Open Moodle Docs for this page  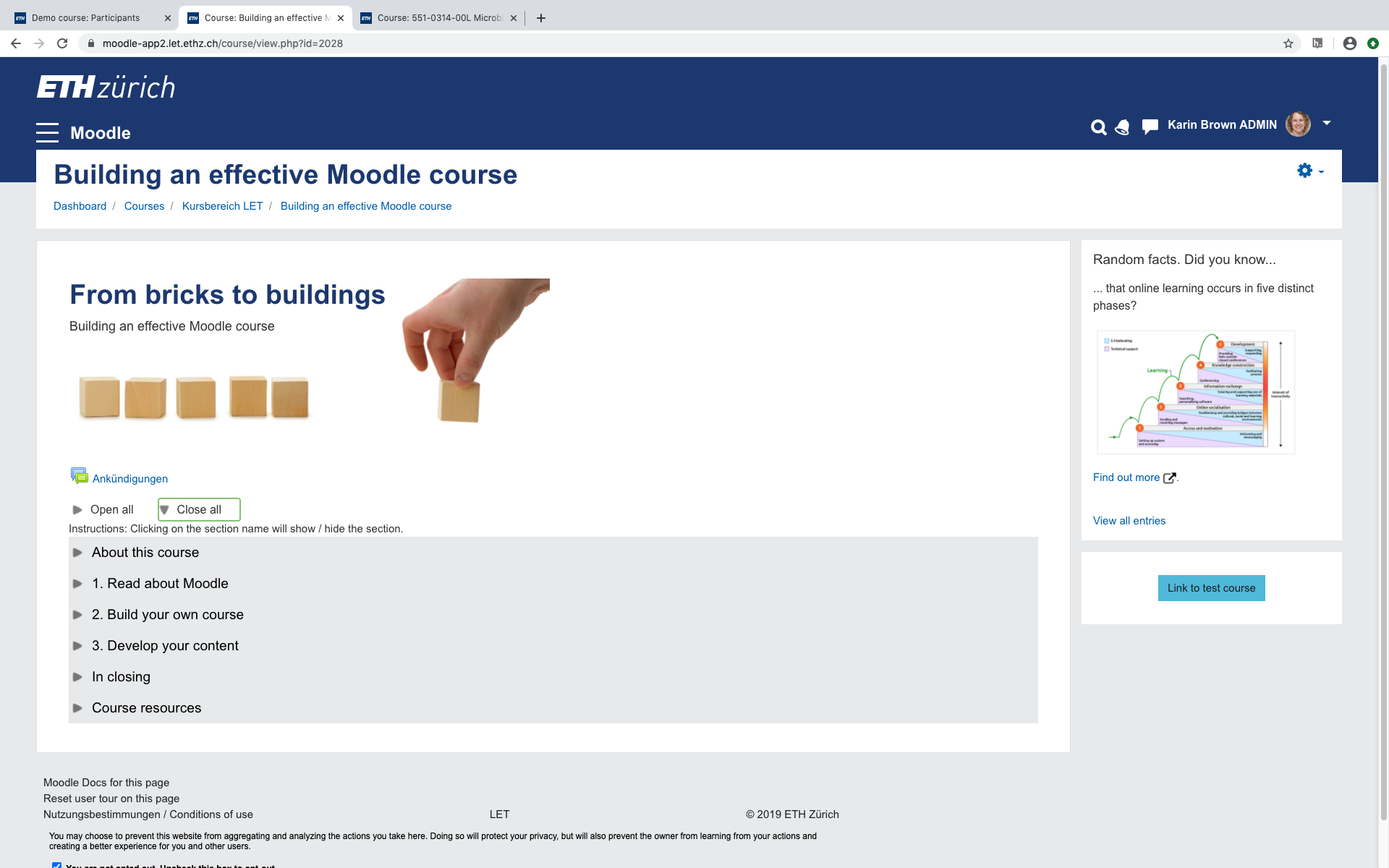click(x=106, y=783)
